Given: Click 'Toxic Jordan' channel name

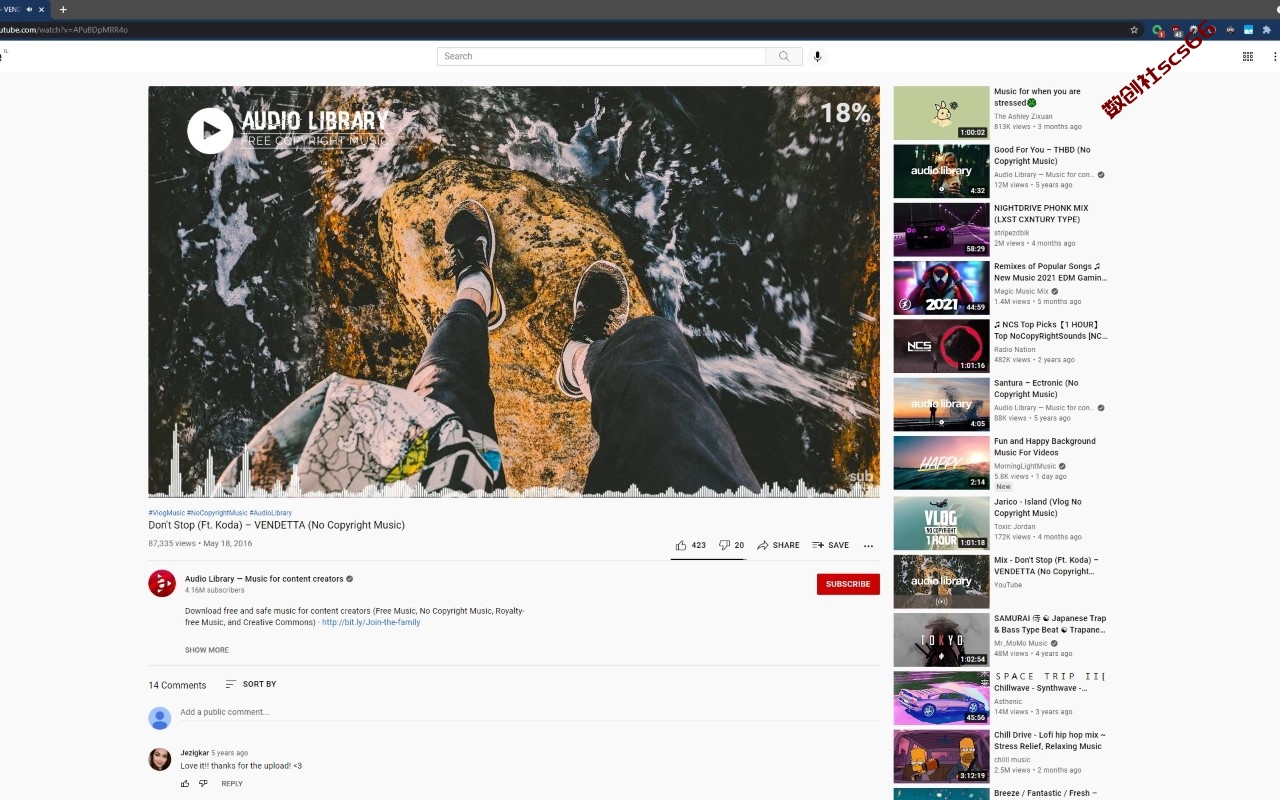Looking at the screenshot, I should 1015,526.
